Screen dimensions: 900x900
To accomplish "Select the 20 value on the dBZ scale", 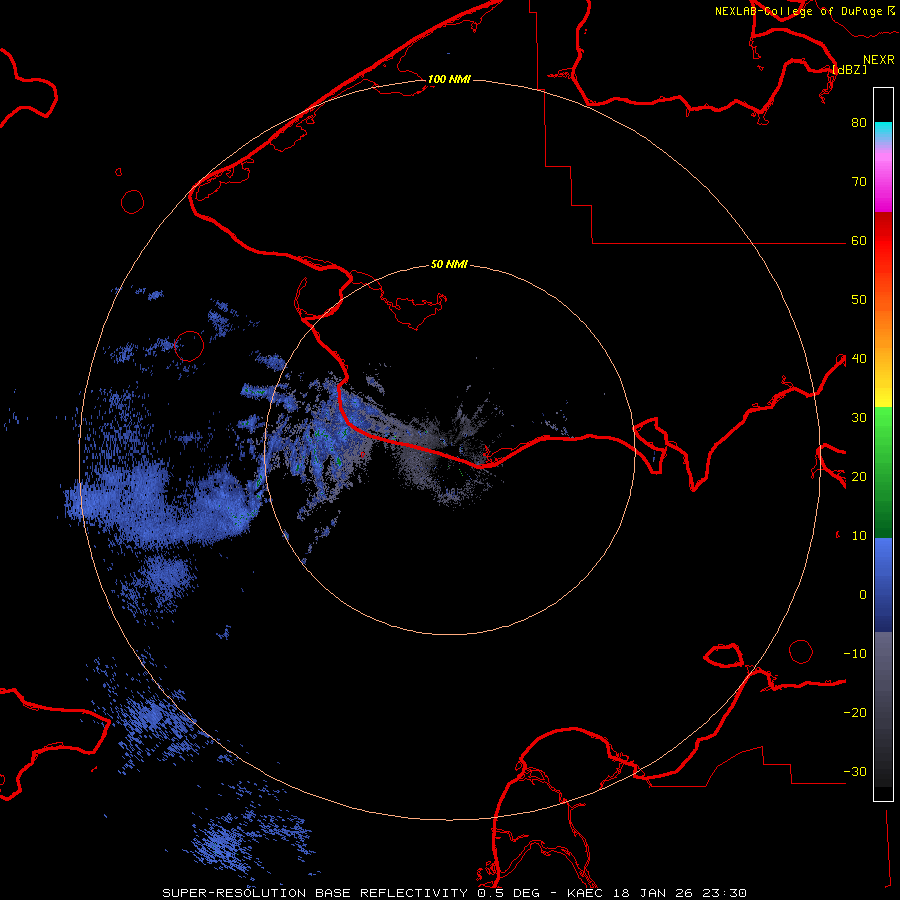I will [859, 476].
